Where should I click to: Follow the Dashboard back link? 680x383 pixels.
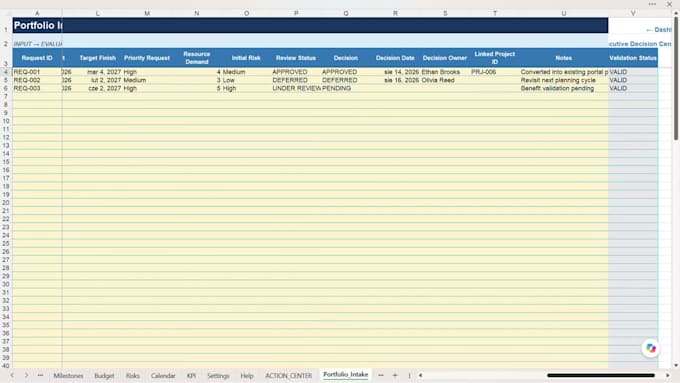pos(659,29)
